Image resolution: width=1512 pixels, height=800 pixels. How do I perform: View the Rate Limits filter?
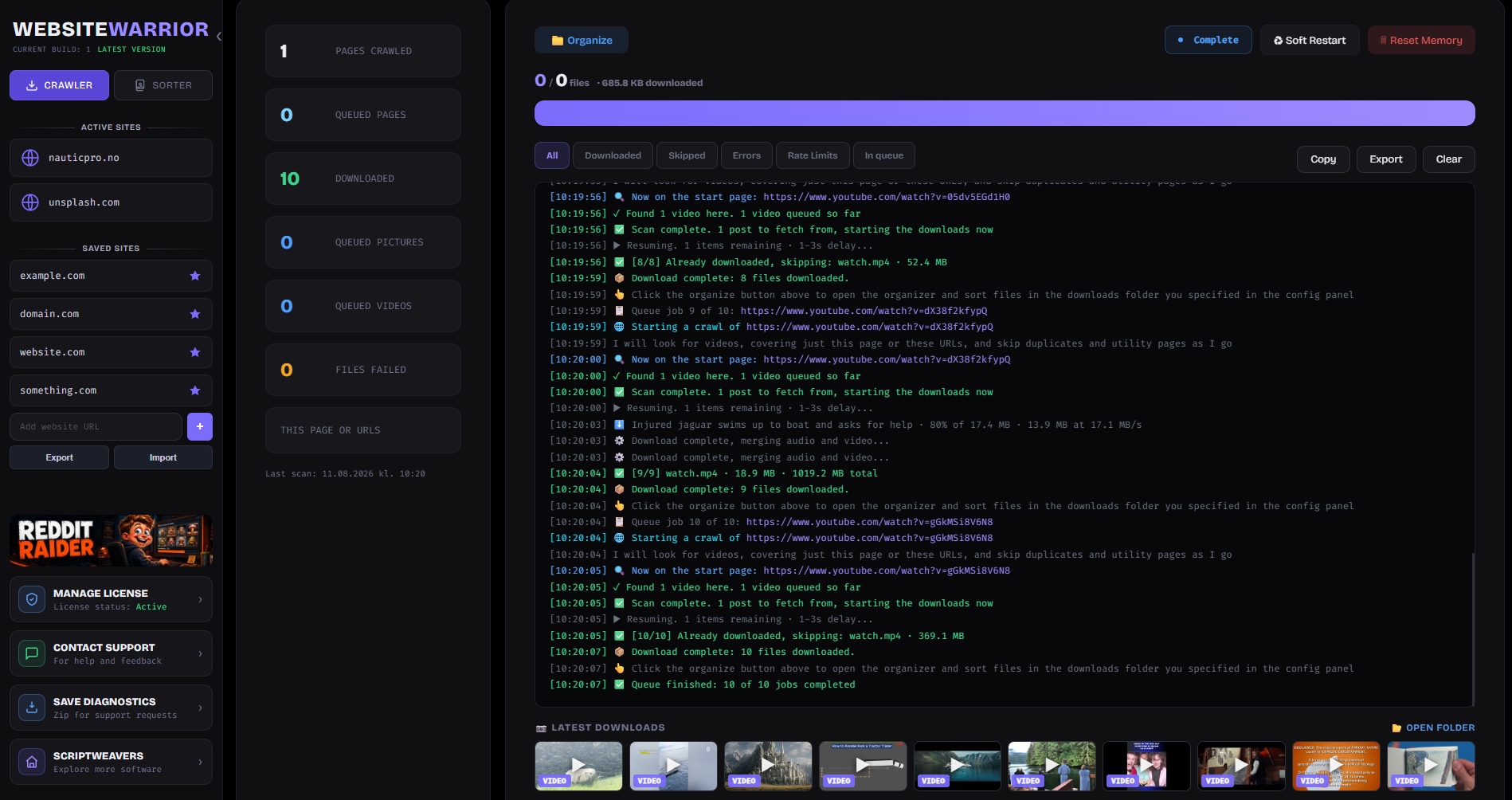click(x=813, y=155)
